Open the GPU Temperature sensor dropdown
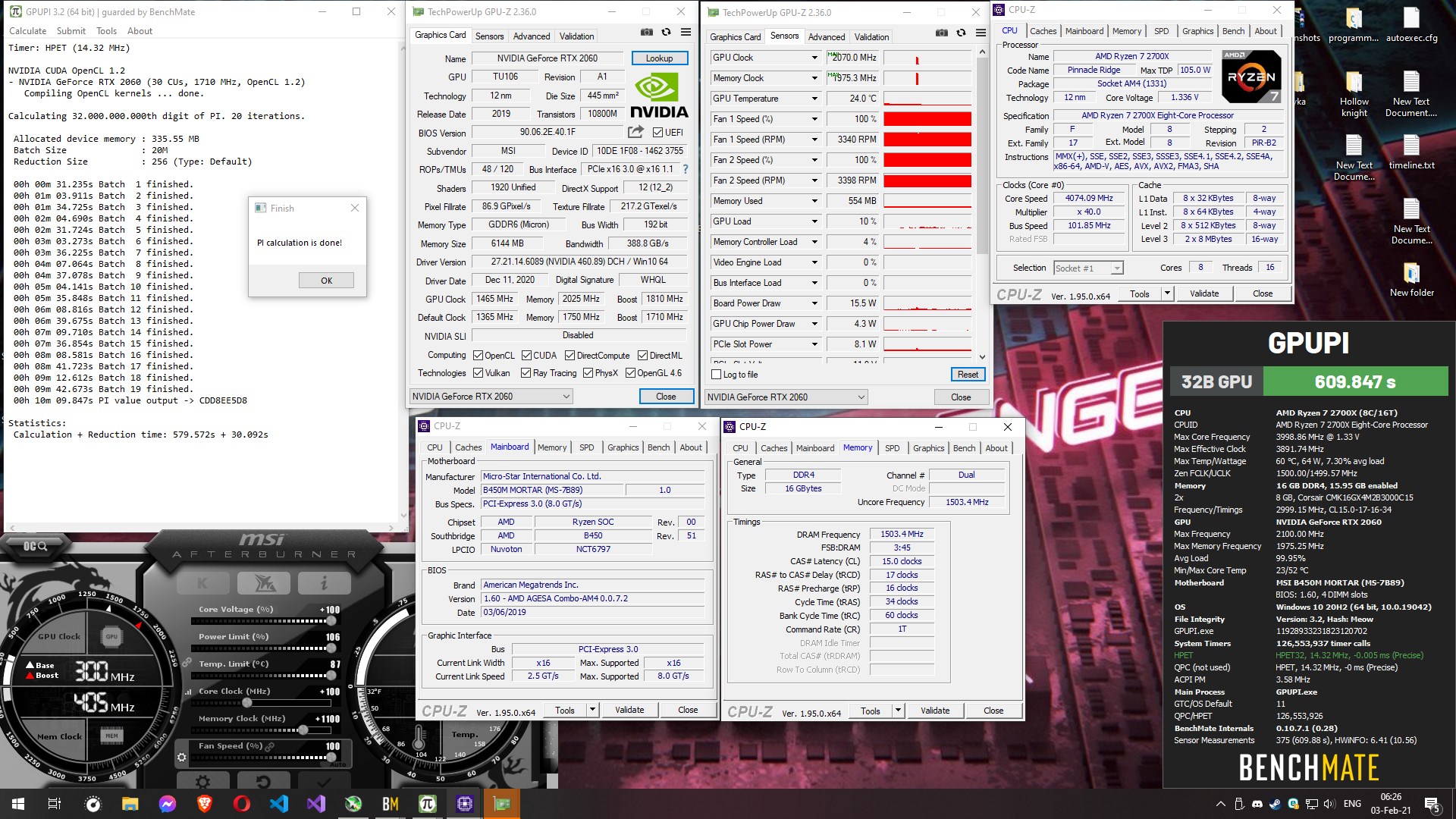Viewport: 1456px width, 819px height. coord(815,99)
